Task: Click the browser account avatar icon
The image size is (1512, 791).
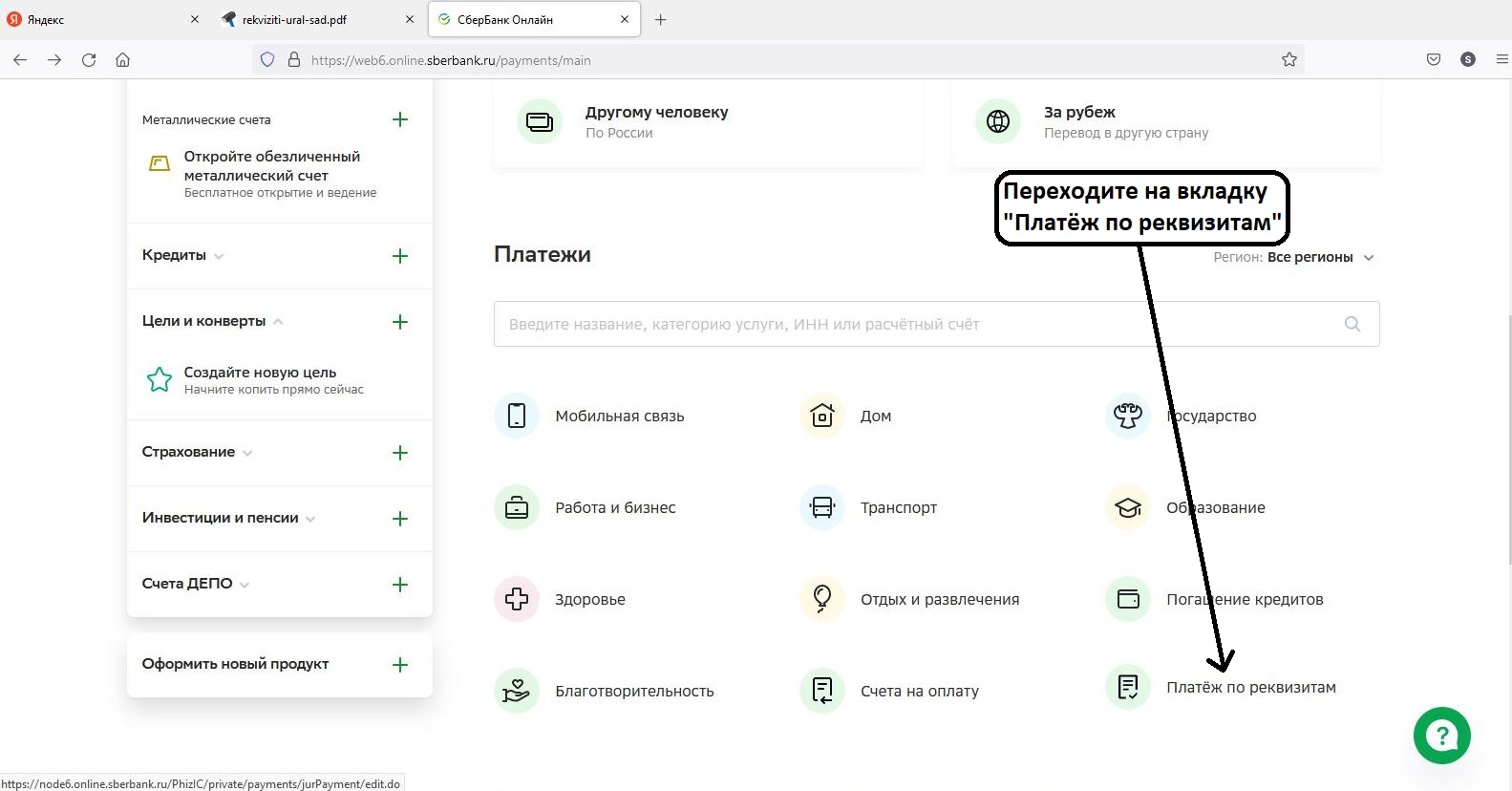Action: pyautogui.click(x=1468, y=59)
